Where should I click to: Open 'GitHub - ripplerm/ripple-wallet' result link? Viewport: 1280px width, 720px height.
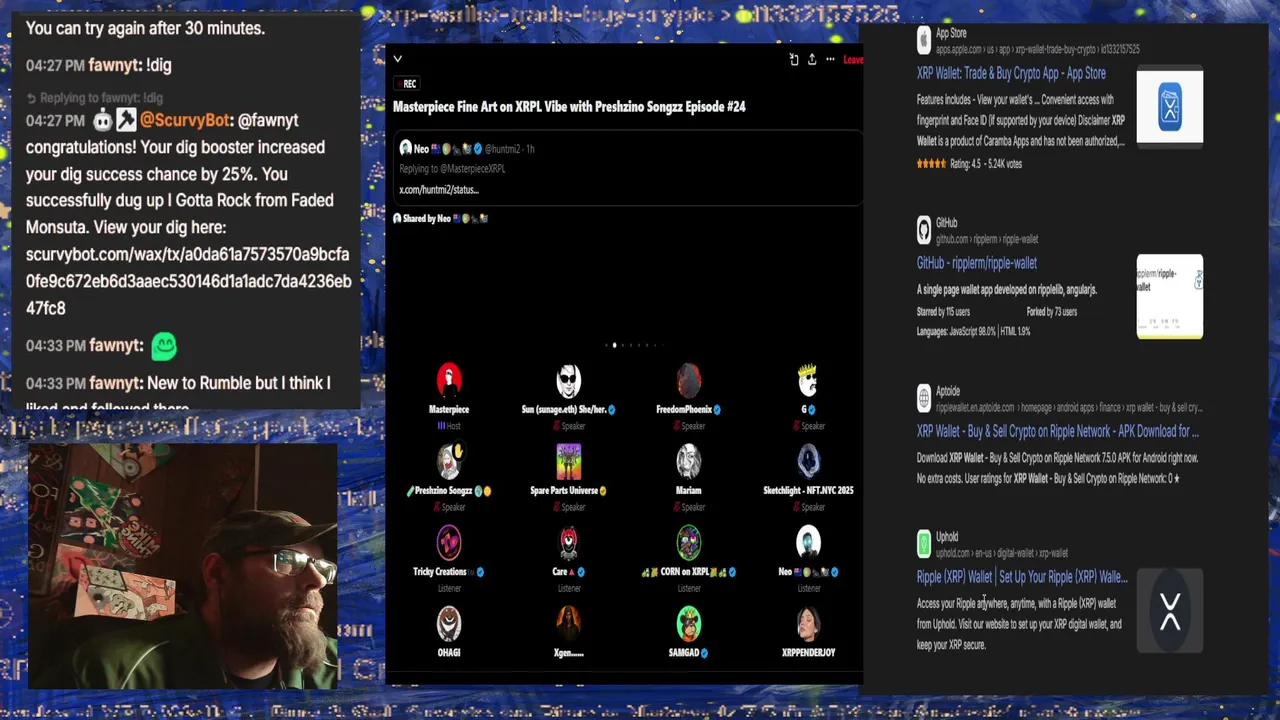pyautogui.click(x=977, y=263)
